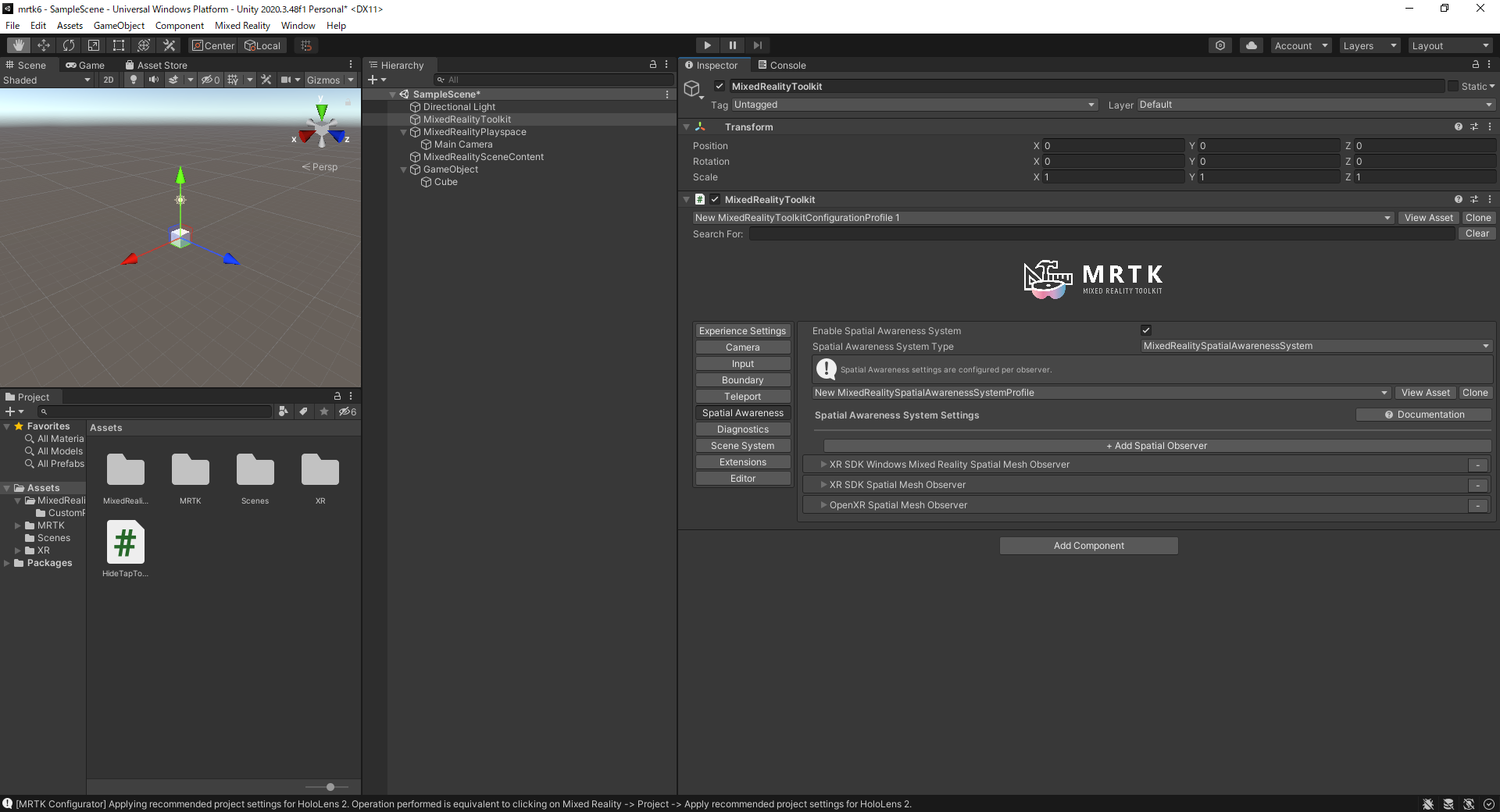Image resolution: width=1500 pixels, height=812 pixels.
Task: Click the Add Component button
Action: coord(1089,546)
